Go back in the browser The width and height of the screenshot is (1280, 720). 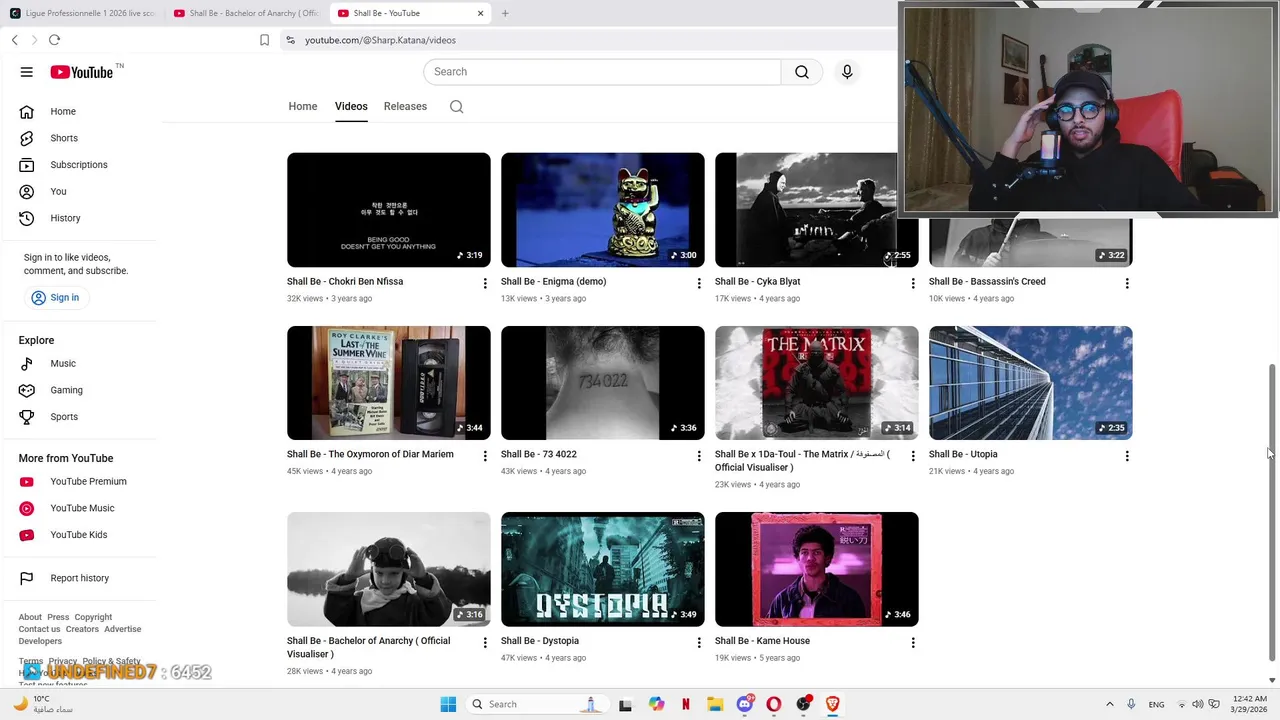point(14,40)
